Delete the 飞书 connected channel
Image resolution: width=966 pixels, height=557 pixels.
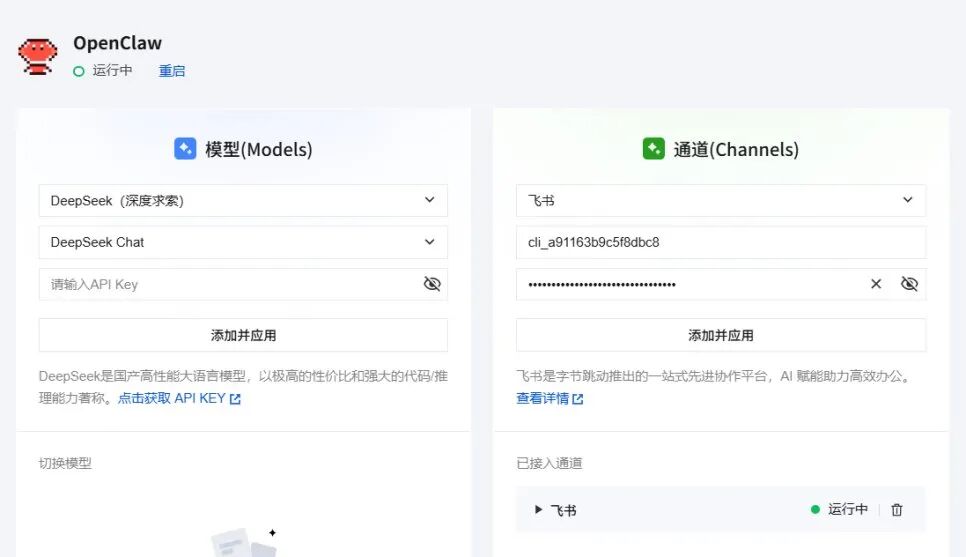click(x=897, y=510)
